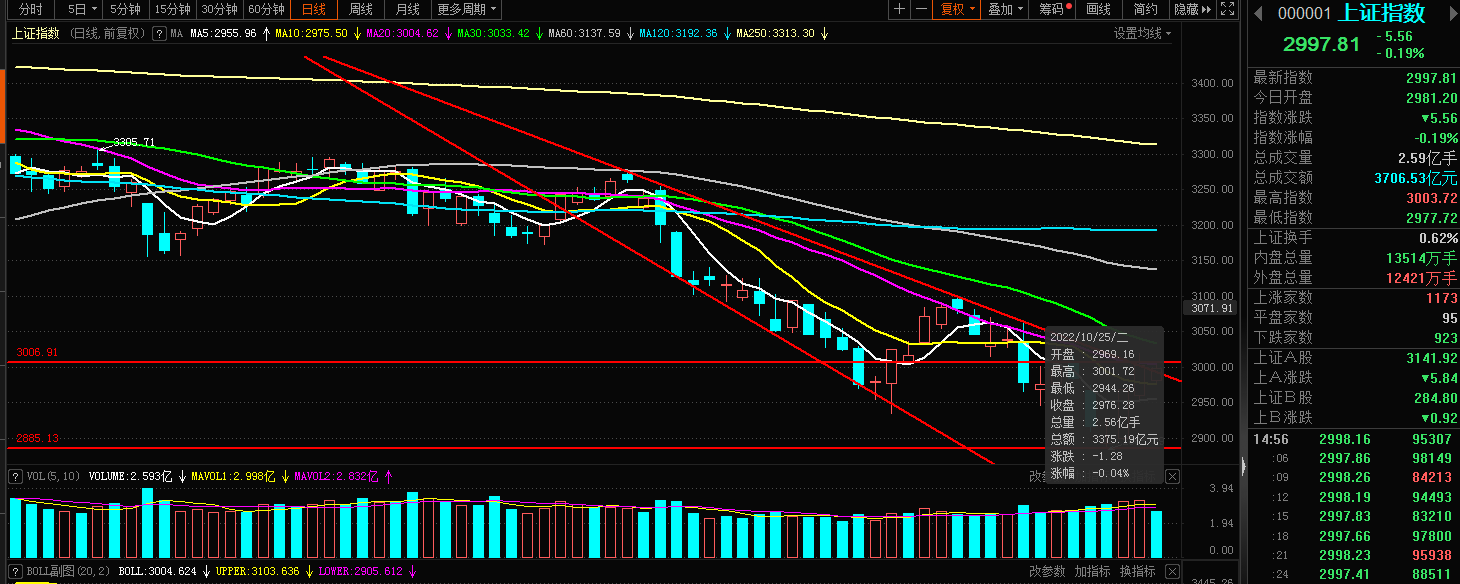The height and width of the screenshot is (584, 1460).
Task: Select the 60分钟 period tab
Action: point(266,9)
